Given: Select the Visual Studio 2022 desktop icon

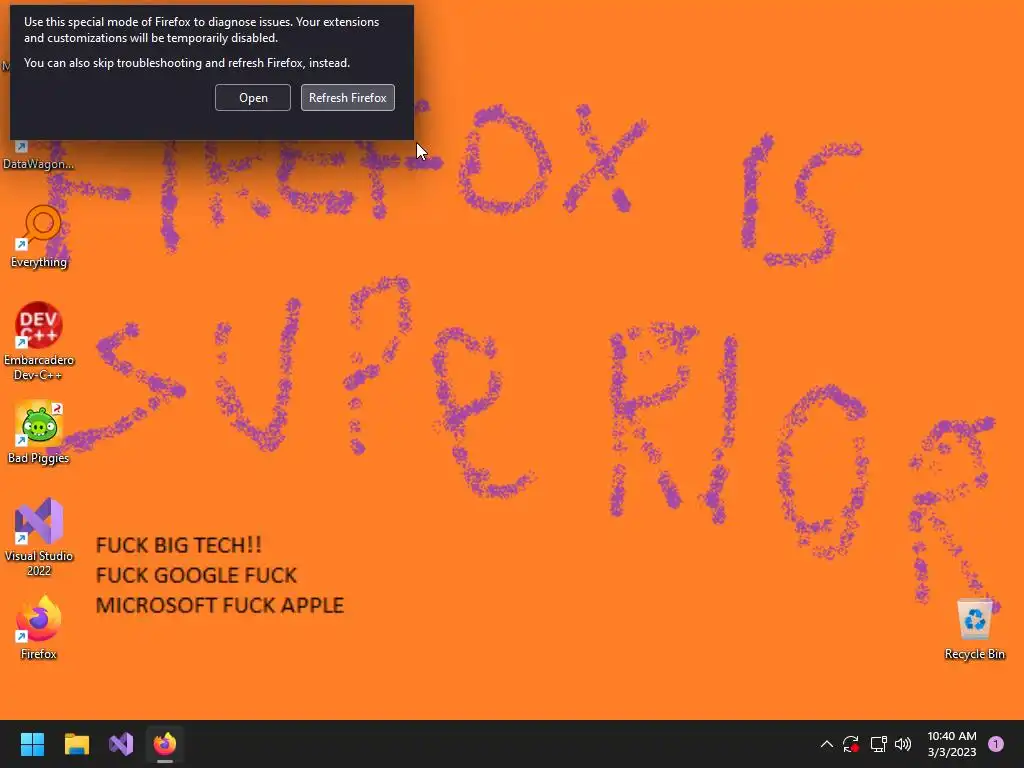Looking at the screenshot, I should click(x=39, y=537).
